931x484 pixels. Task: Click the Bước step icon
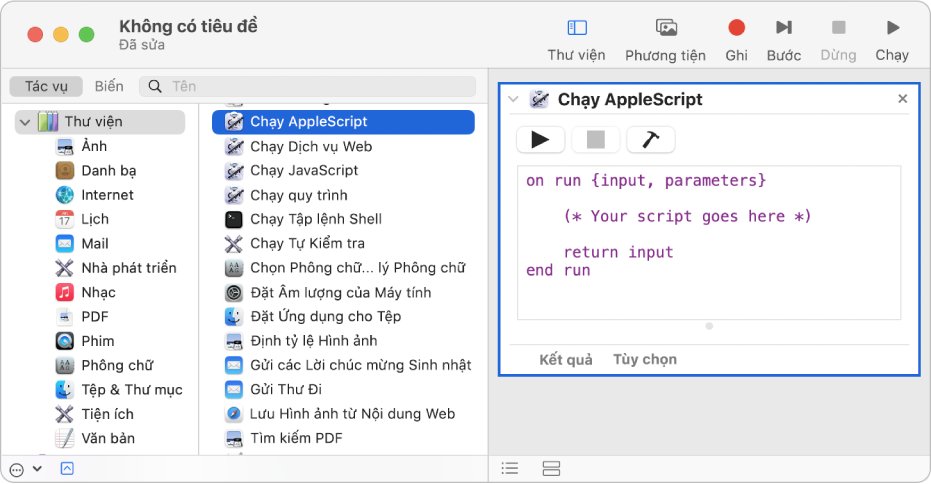pyautogui.click(x=784, y=28)
